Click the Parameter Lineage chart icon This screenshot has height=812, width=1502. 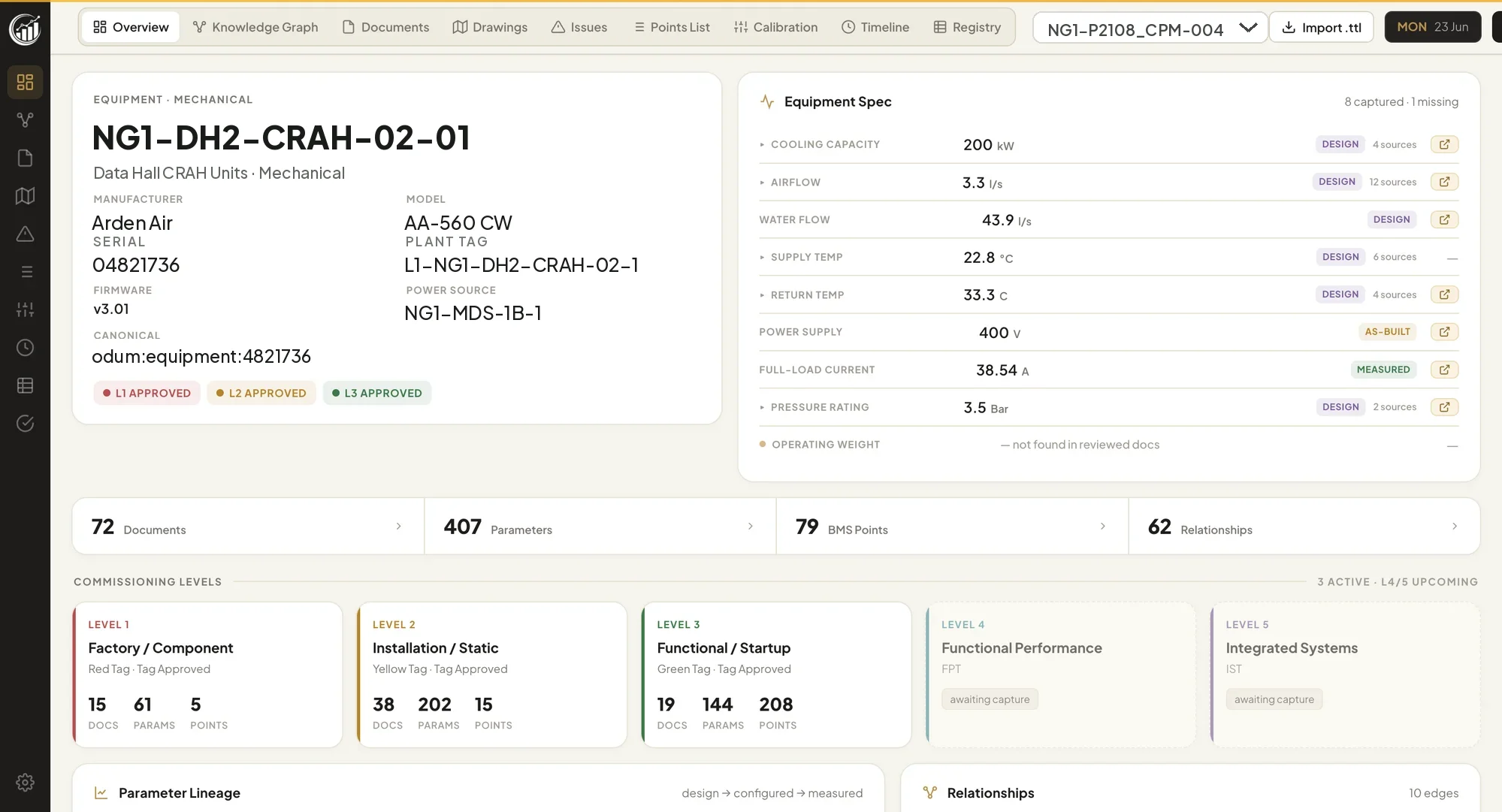[101, 793]
